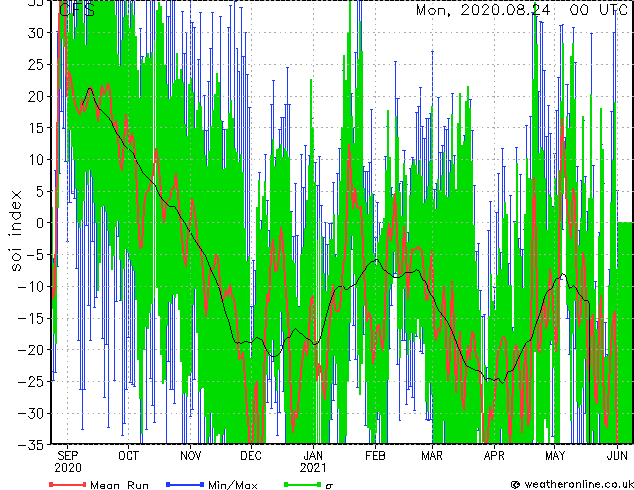634x490 pixels.
Task: Click the Mean Run legend text
Action: [x=119, y=485]
